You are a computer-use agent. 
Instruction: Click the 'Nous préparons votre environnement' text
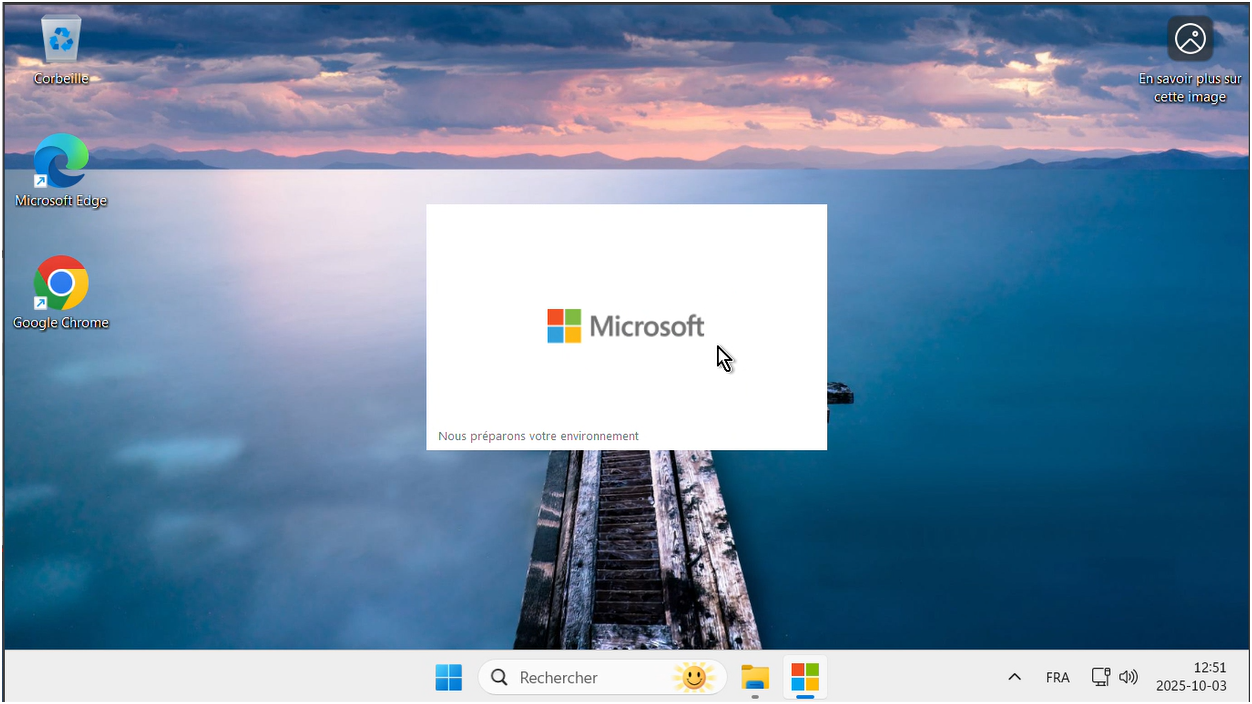[538, 436]
